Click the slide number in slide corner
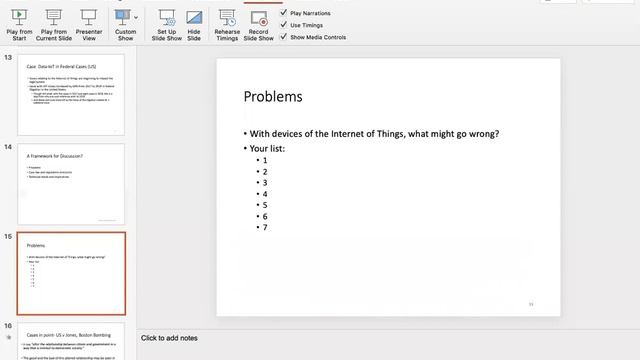The width and height of the screenshot is (640, 360). 531,304
